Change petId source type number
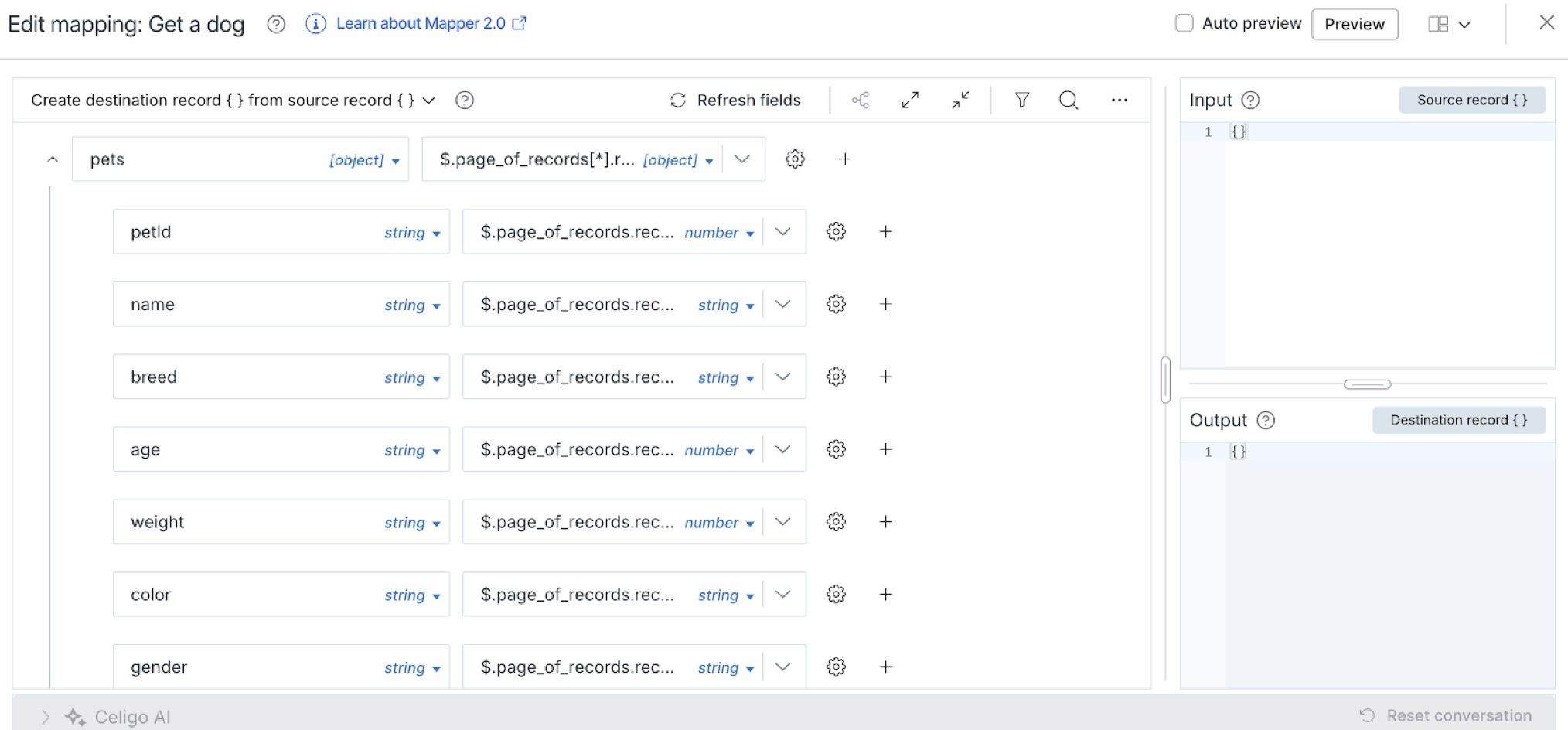The image size is (1568, 730). pyautogui.click(x=719, y=233)
